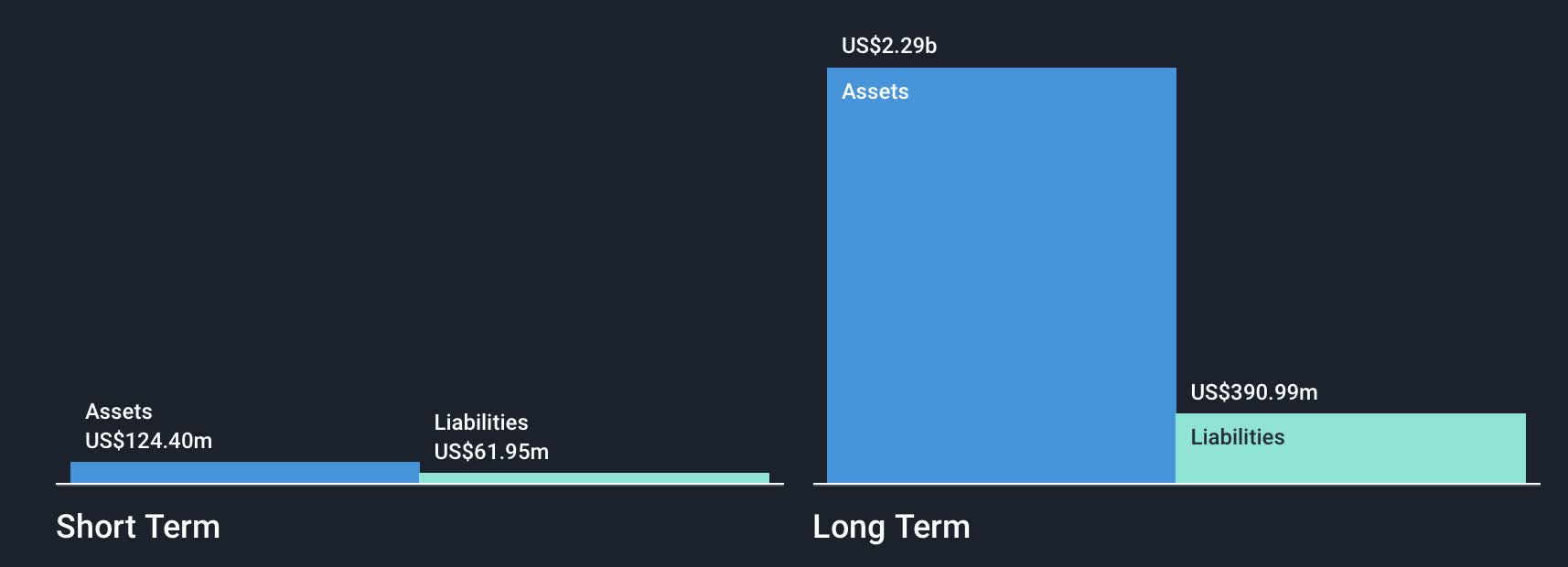
Task: Click the Short Term Assets blue bar
Action: (x=244, y=472)
